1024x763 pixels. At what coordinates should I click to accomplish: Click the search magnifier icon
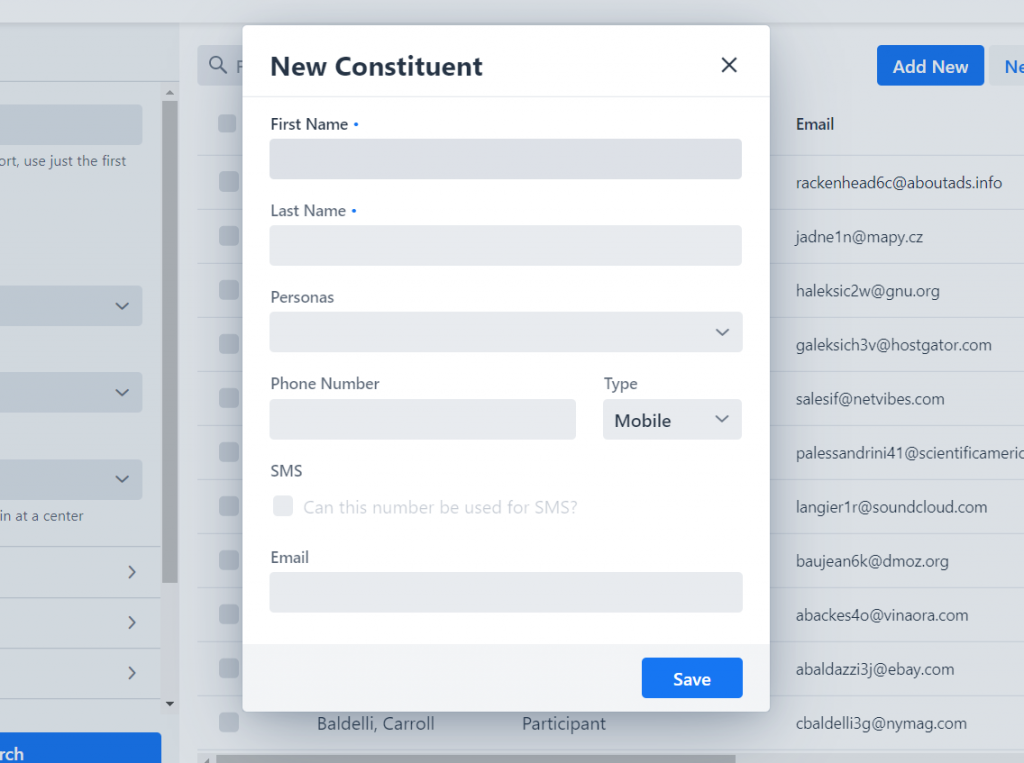coord(217,65)
